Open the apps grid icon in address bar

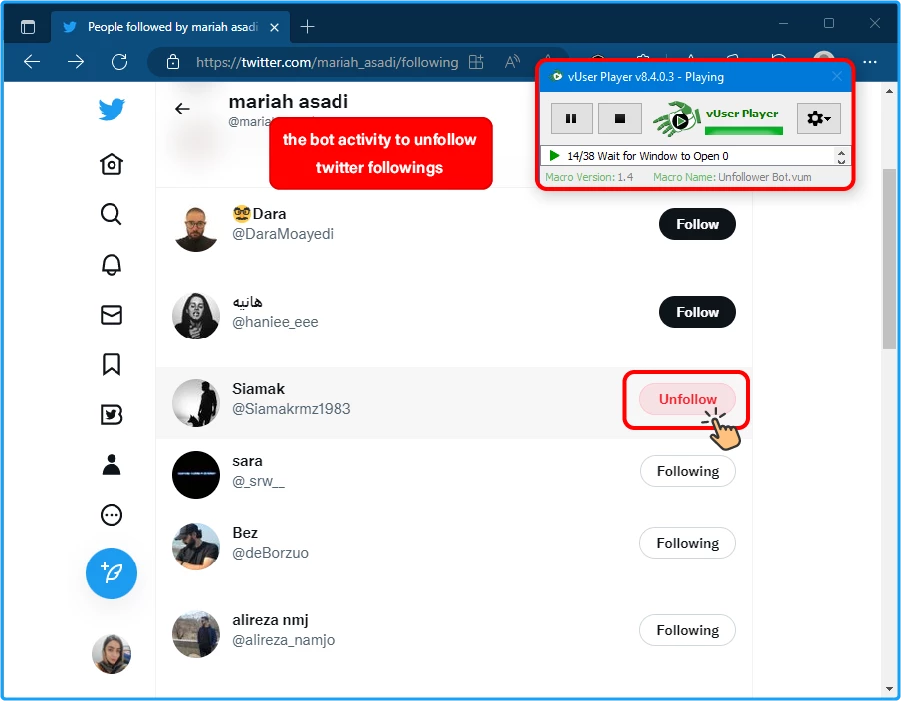point(476,62)
